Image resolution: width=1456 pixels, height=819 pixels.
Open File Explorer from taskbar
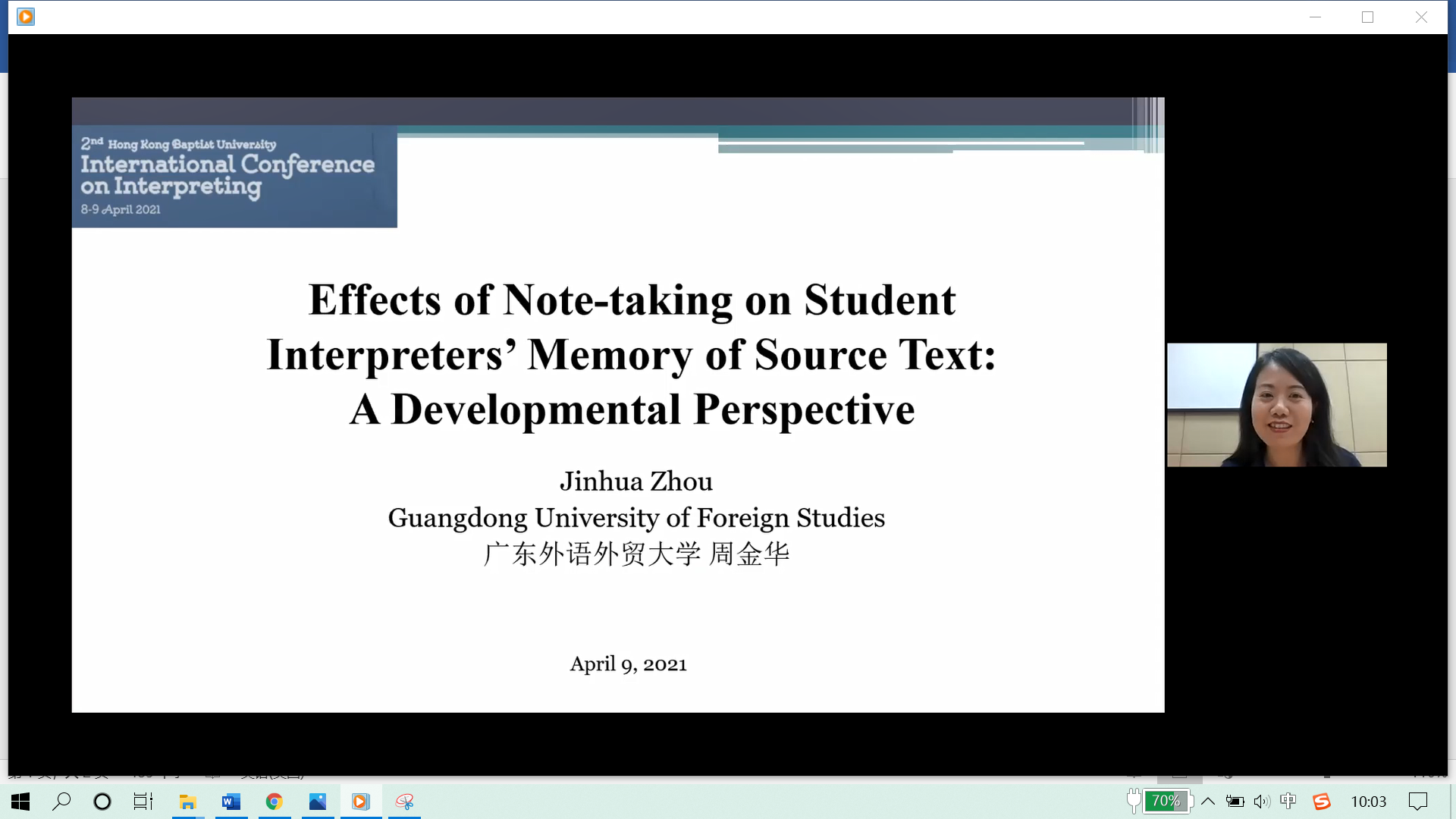coord(187,802)
